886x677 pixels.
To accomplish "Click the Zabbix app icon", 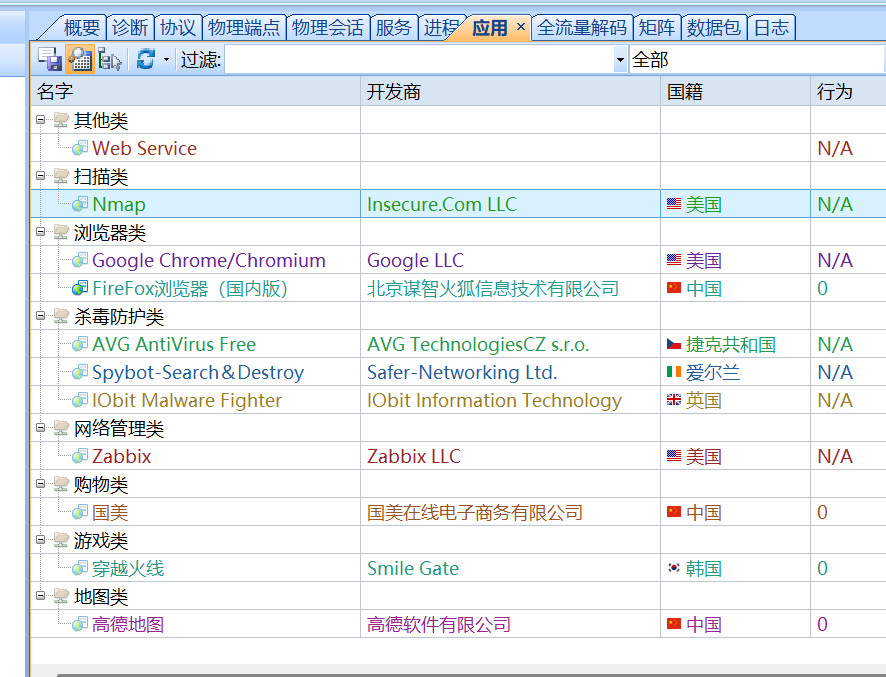I will [x=80, y=456].
